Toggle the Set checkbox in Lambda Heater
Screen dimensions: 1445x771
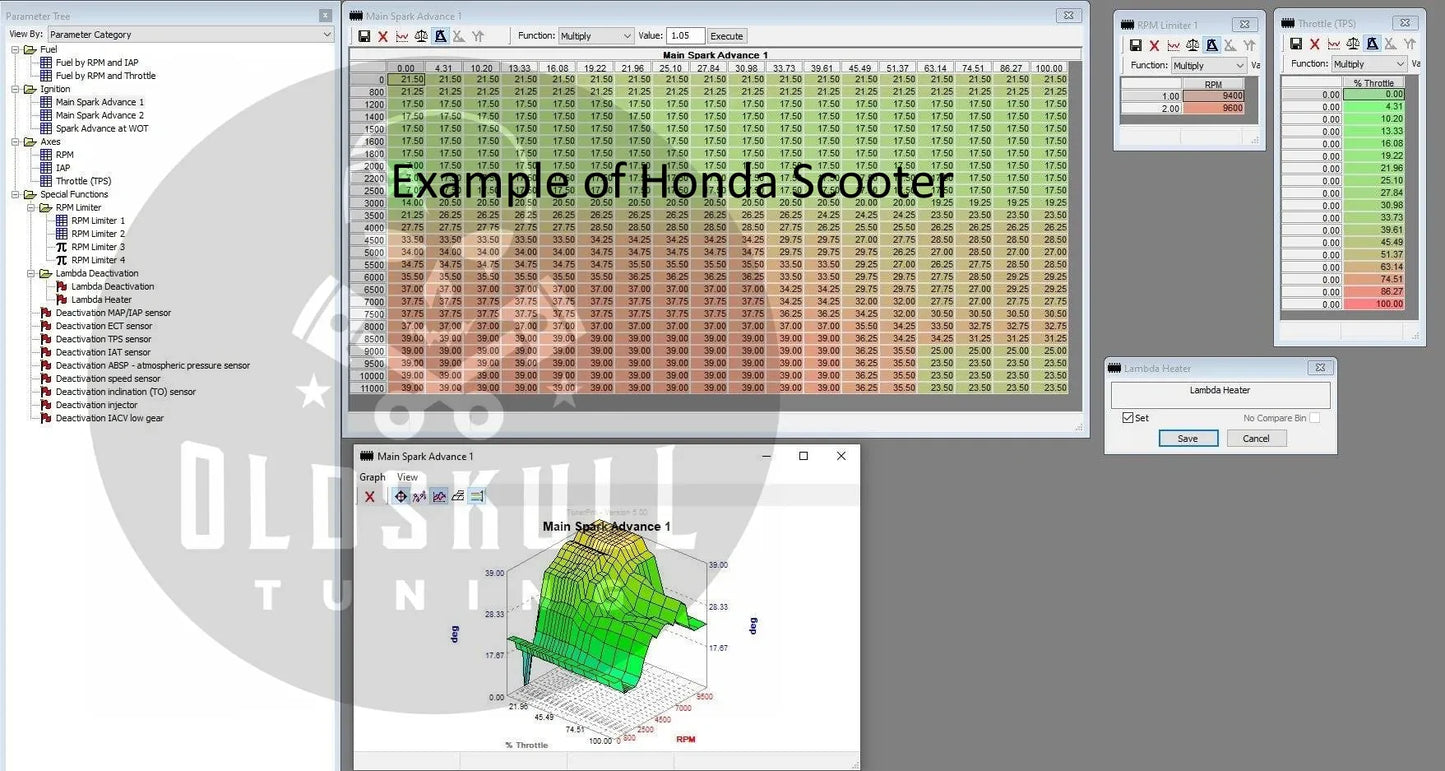1128,418
